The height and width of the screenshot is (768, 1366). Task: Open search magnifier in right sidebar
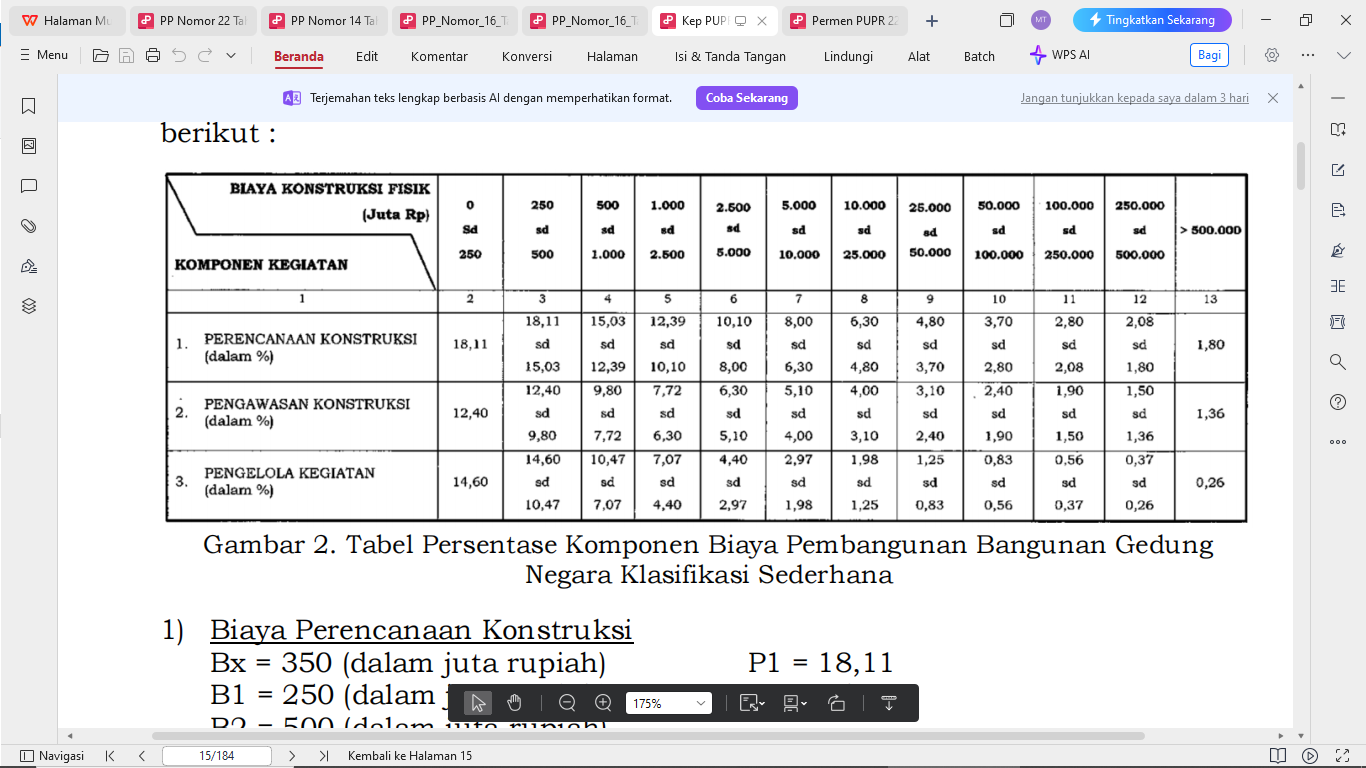pyautogui.click(x=1338, y=361)
